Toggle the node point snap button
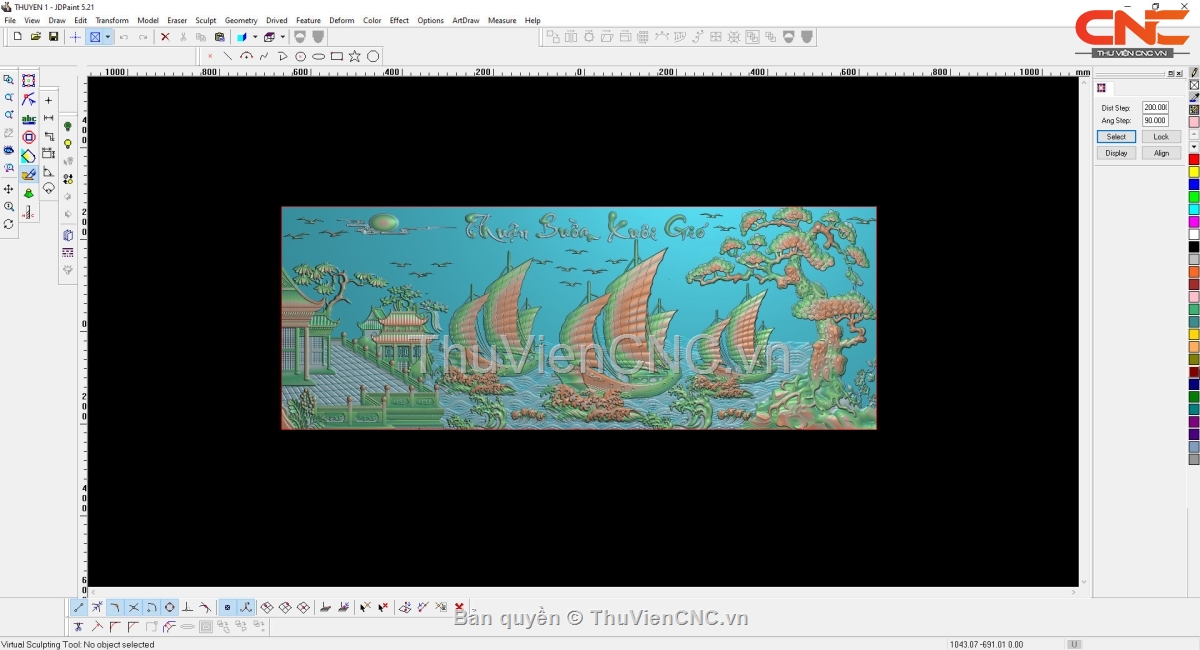Viewport: 1200px width, 650px height. click(x=227, y=607)
